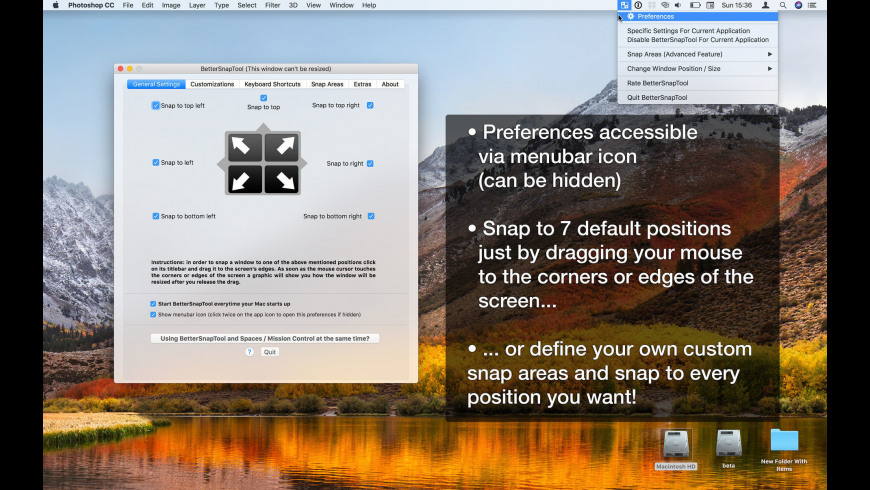Open the New Folder With Items folder

click(784, 441)
